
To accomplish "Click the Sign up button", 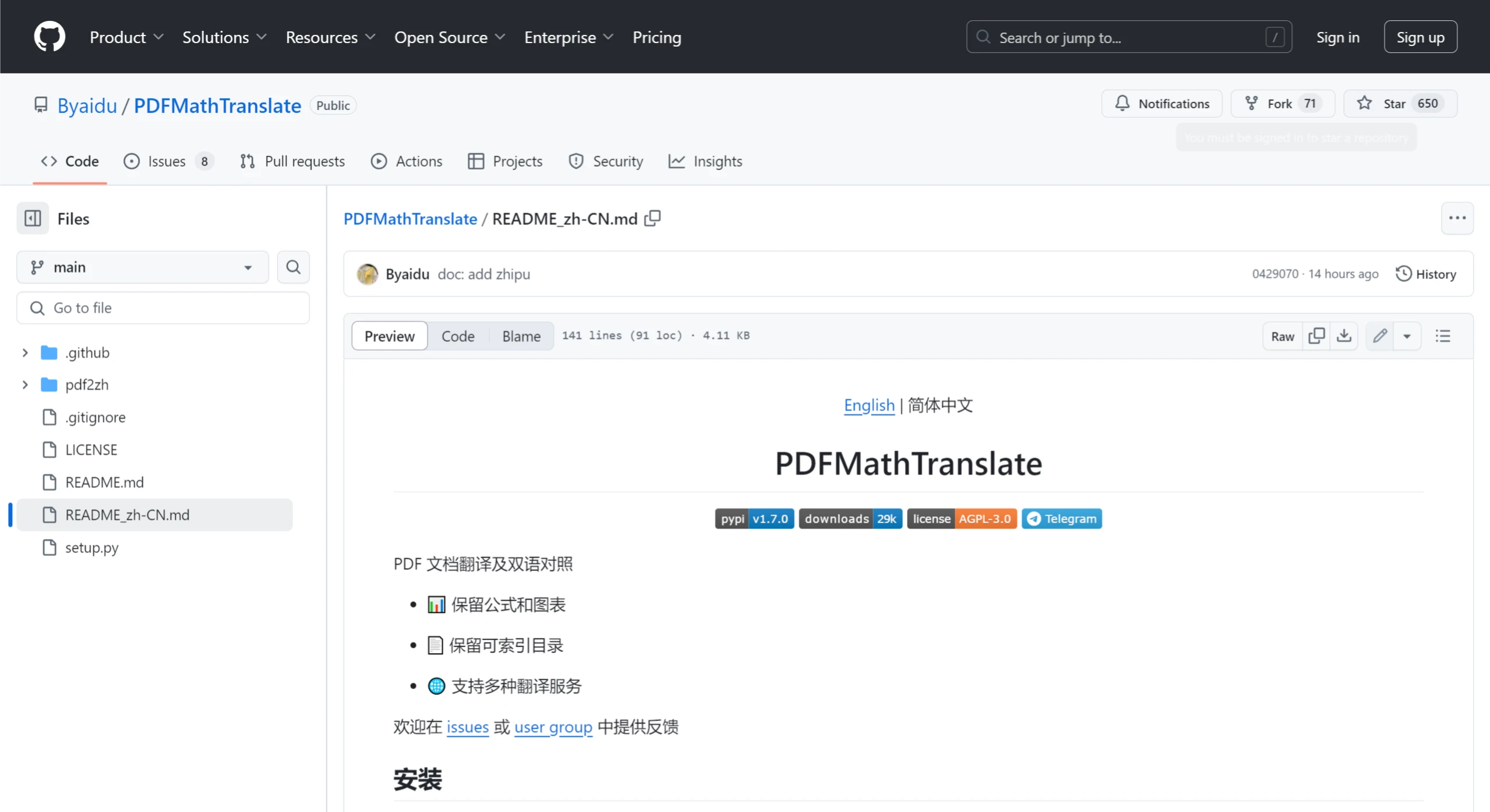I will coord(1420,36).
